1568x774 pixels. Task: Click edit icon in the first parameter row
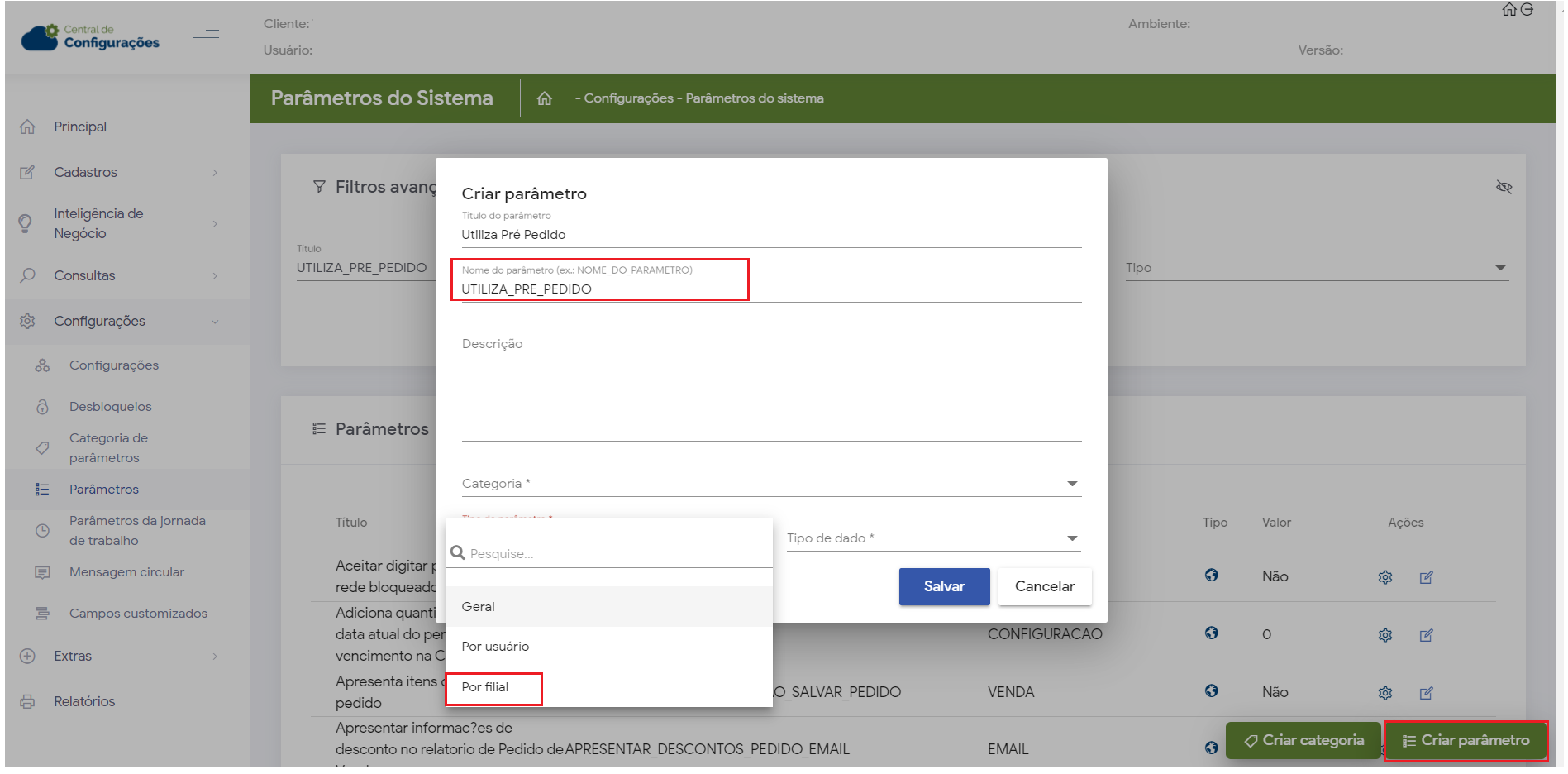coord(1426,577)
